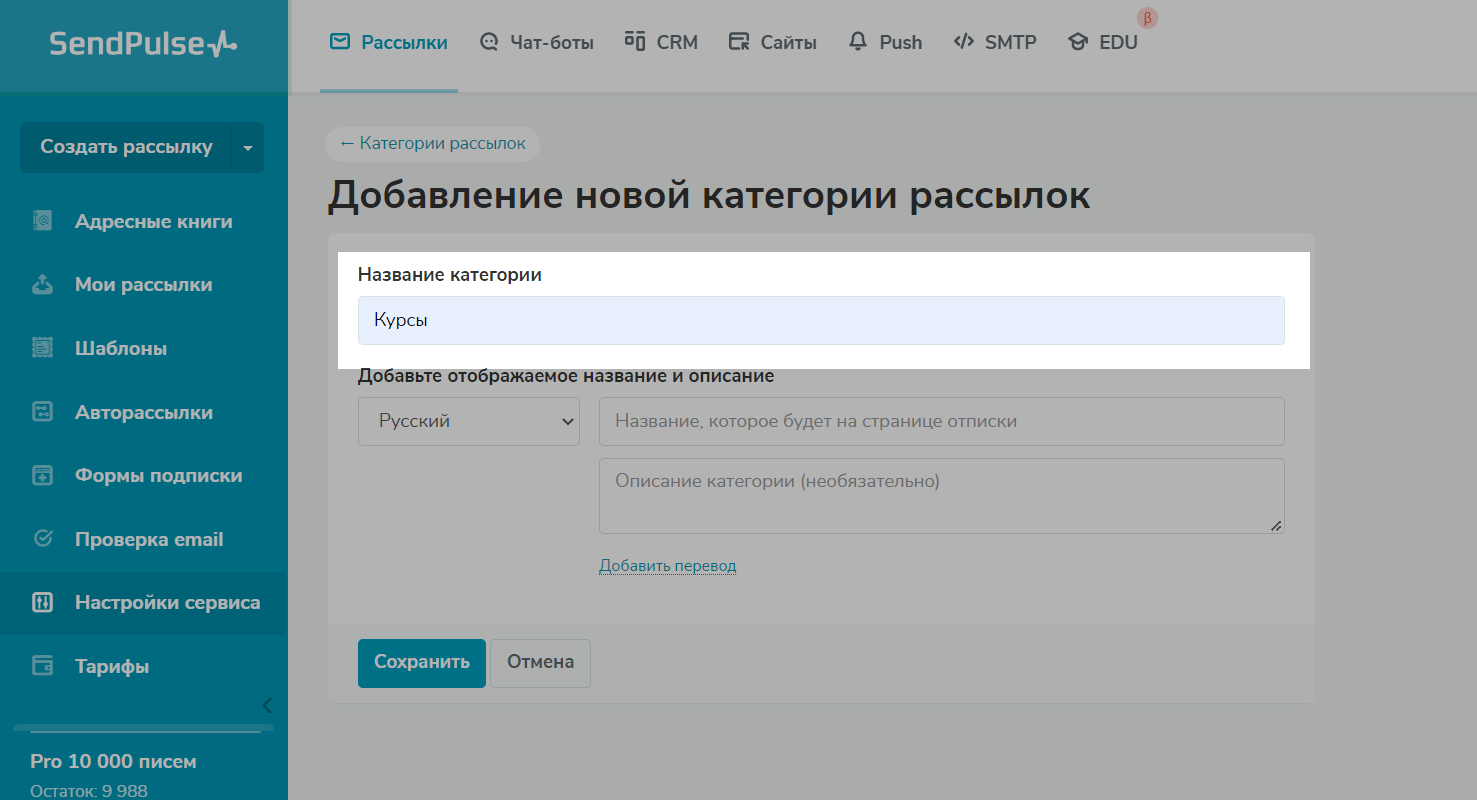This screenshot has height=800, width=1477.
Task: Click the Subscription forms icon
Action: pyautogui.click(x=42, y=476)
